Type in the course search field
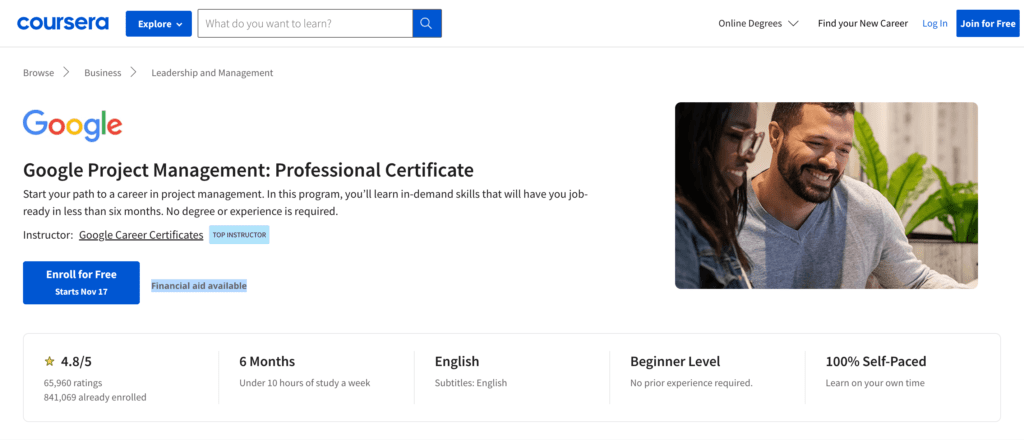1024x440 pixels. (304, 23)
